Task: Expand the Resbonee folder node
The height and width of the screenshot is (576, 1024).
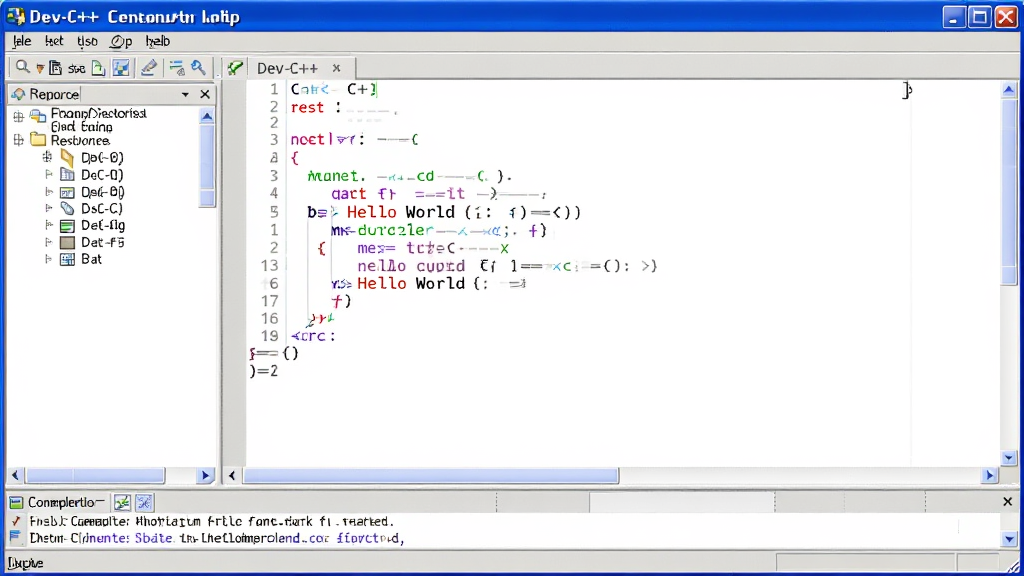Action: (x=18, y=140)
